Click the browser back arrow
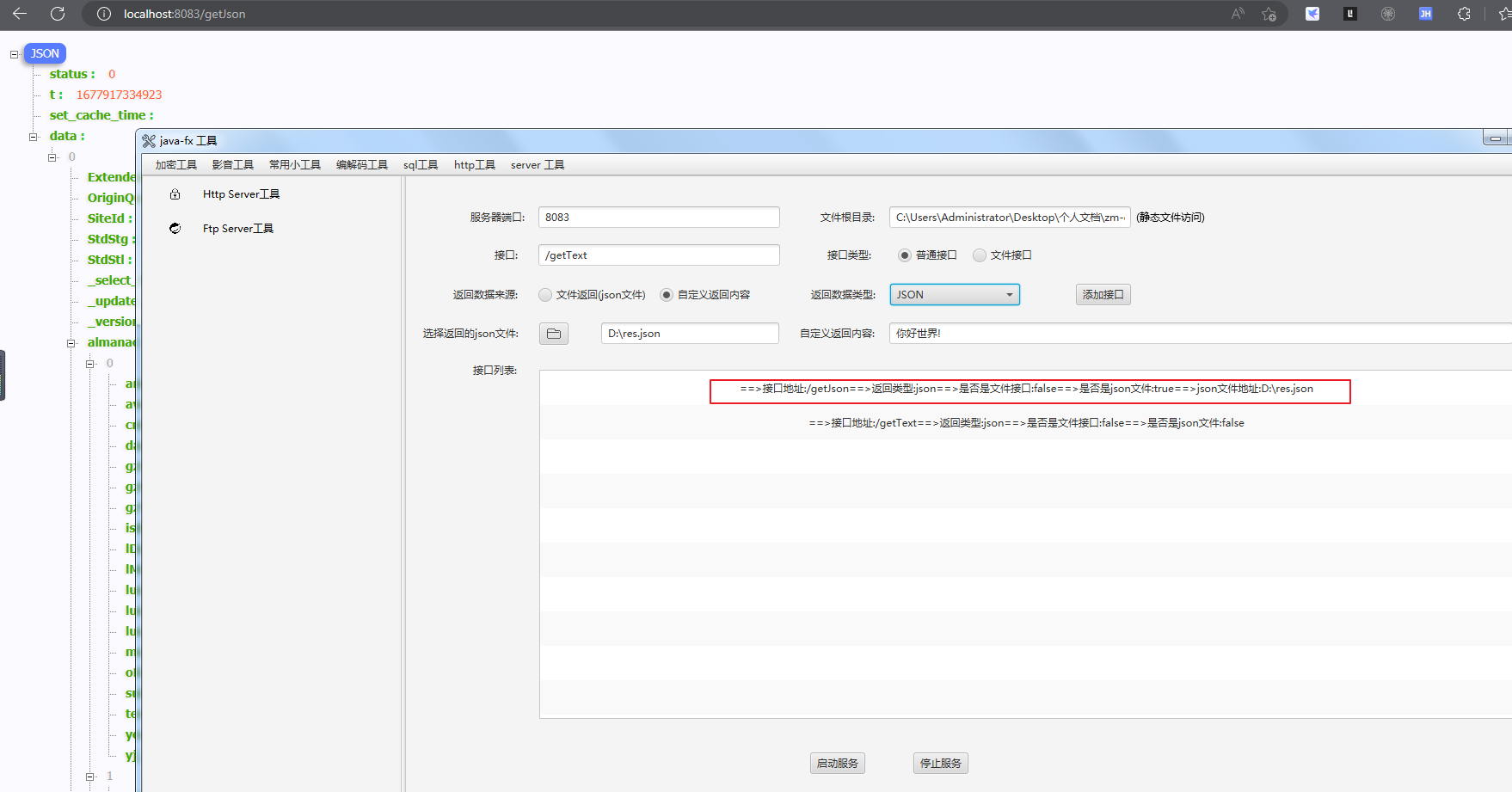This screenshot has height=792, width=1512. pos(20,14)
